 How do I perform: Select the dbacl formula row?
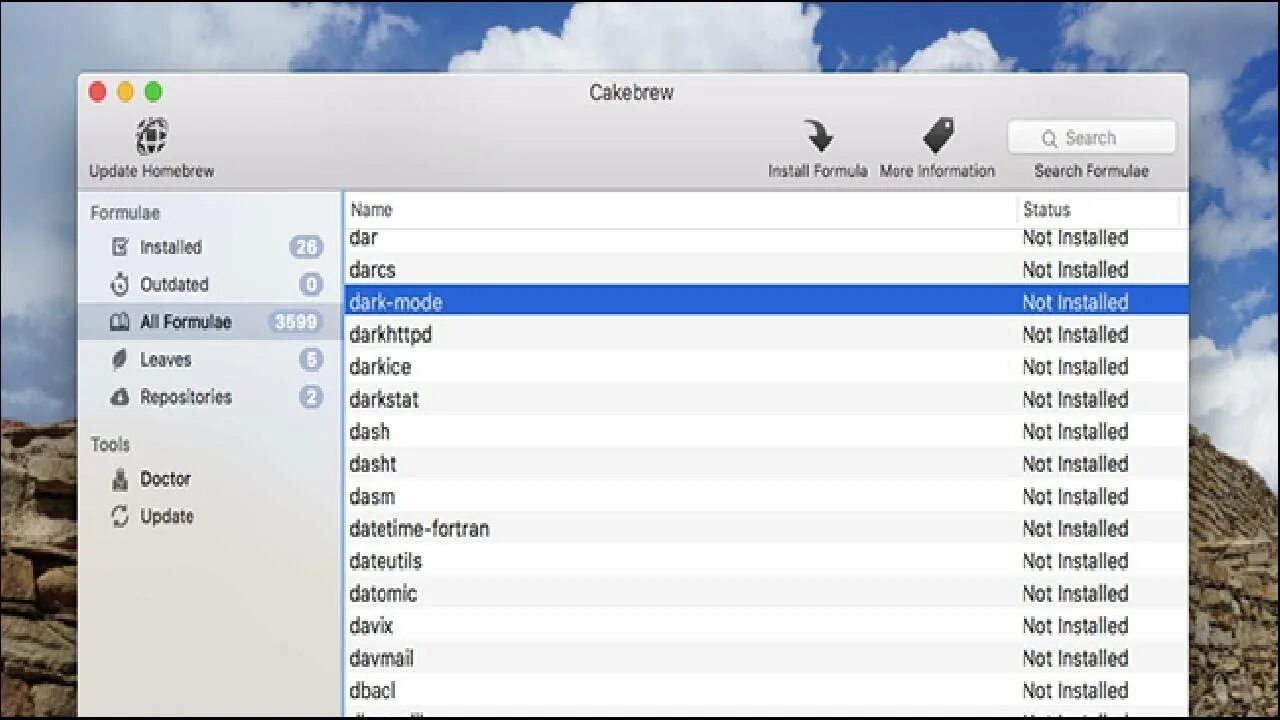pos(766,690)
